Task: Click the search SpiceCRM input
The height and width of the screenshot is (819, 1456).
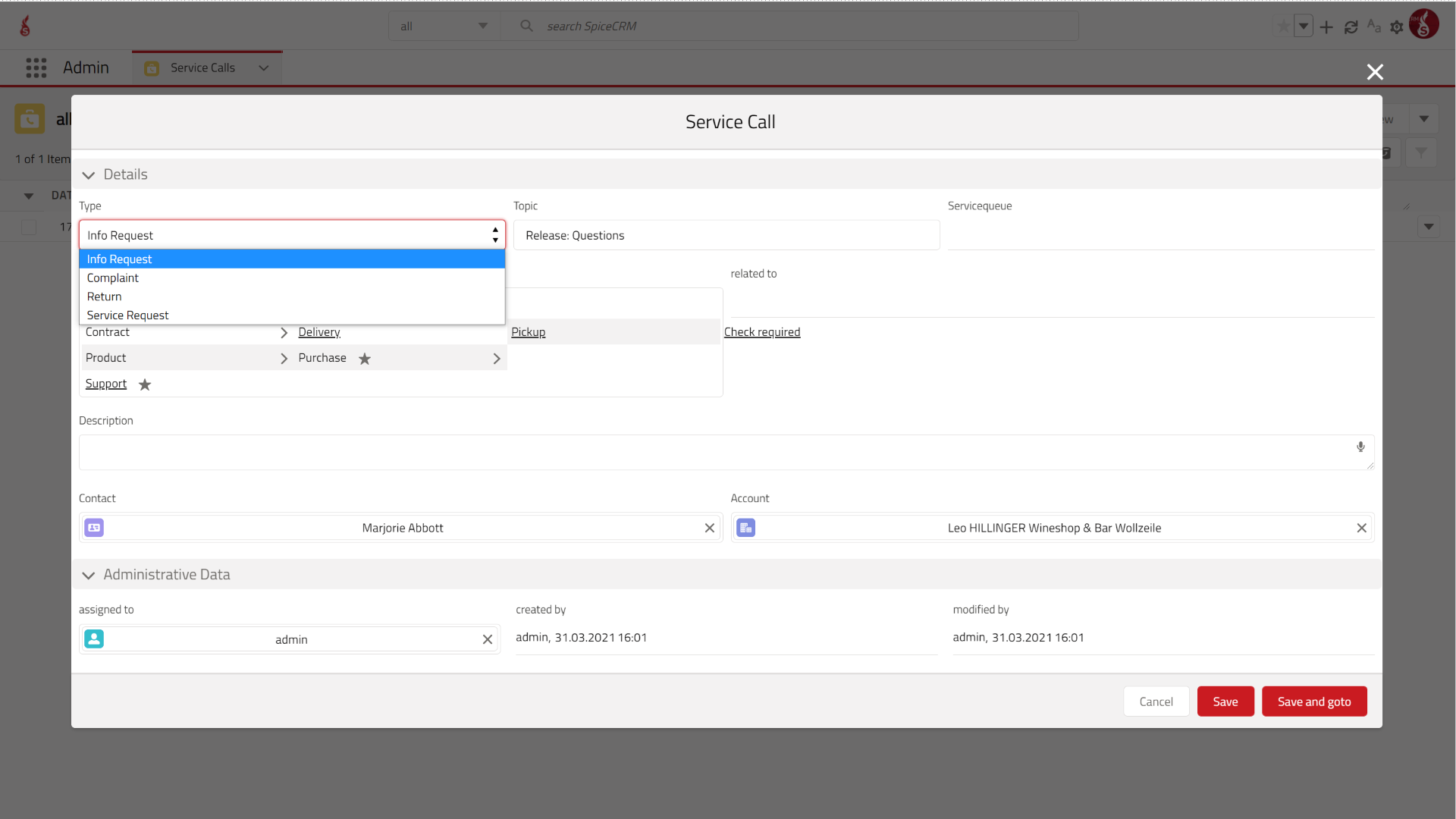Action: tap(789, 27)
